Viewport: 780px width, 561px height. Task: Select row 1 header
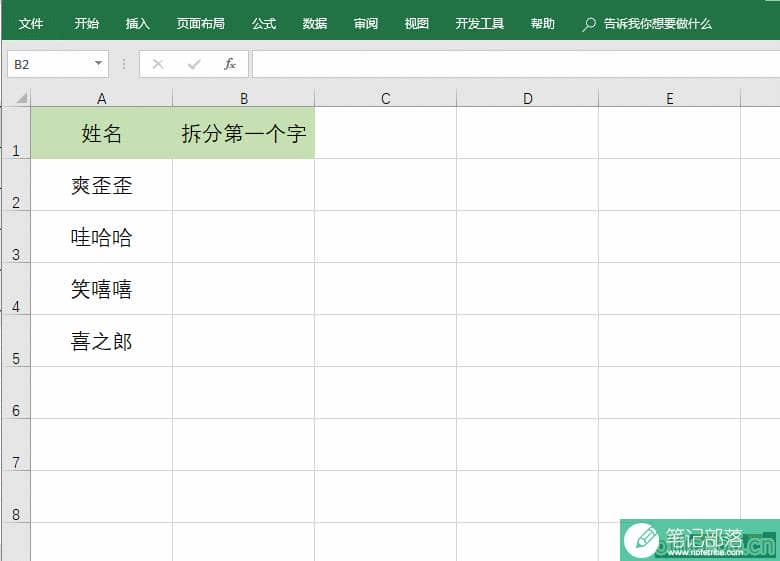tap(16, 133)
